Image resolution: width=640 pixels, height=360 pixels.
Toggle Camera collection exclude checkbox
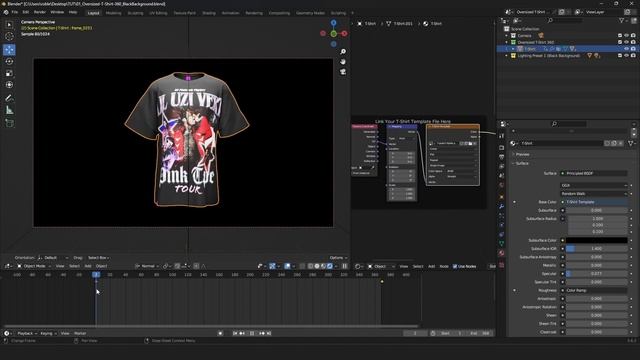coord(620,36)
